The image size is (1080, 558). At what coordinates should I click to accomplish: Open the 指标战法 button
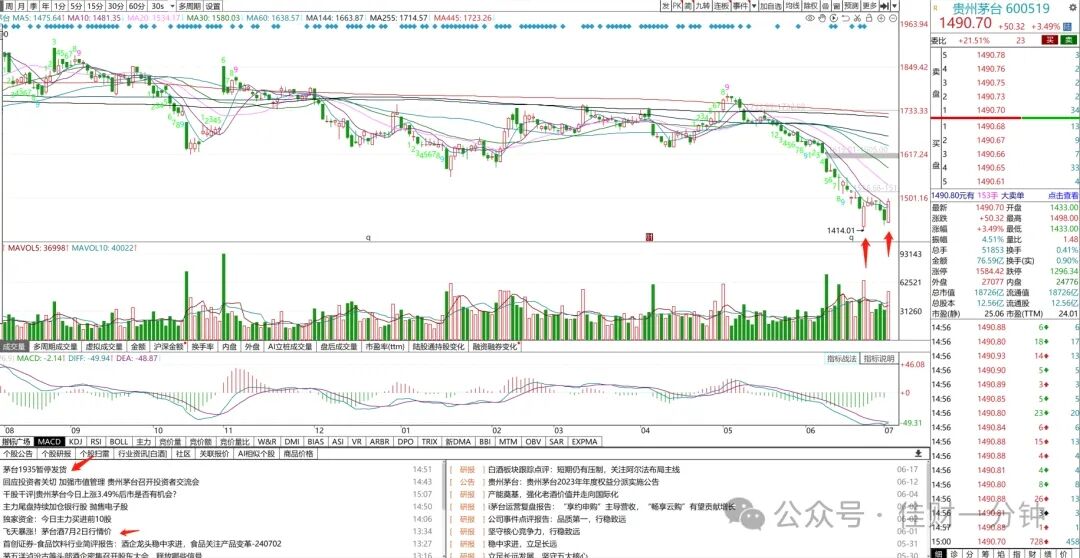click(x=842, y=359)
